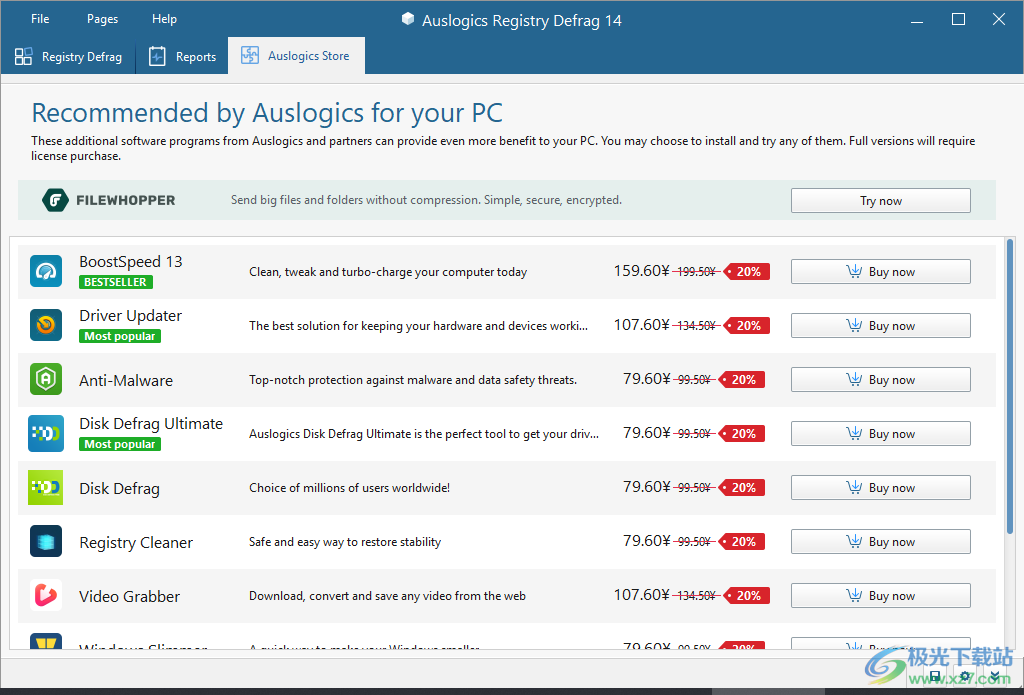
Task: Switch to the Reports tab
Action: coord(182,57)
